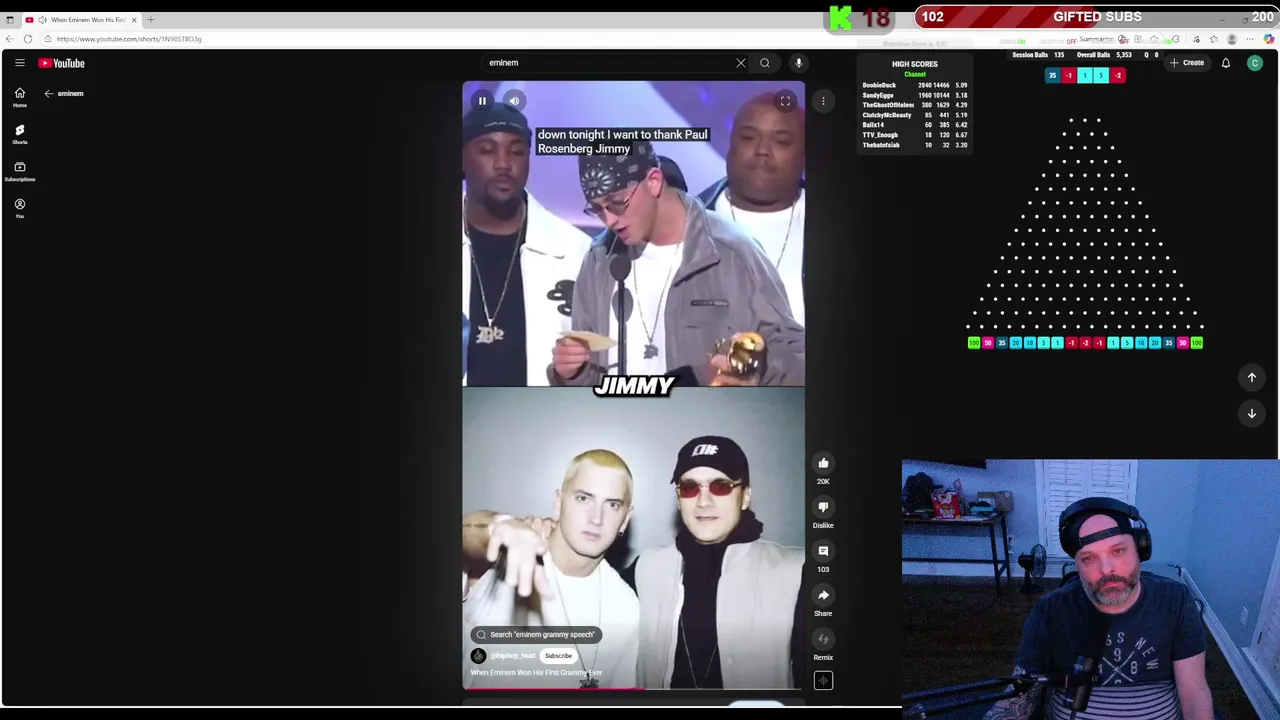Open the 103 comments panel
This screenshot has height=720, width=1280.
[823, 551]
